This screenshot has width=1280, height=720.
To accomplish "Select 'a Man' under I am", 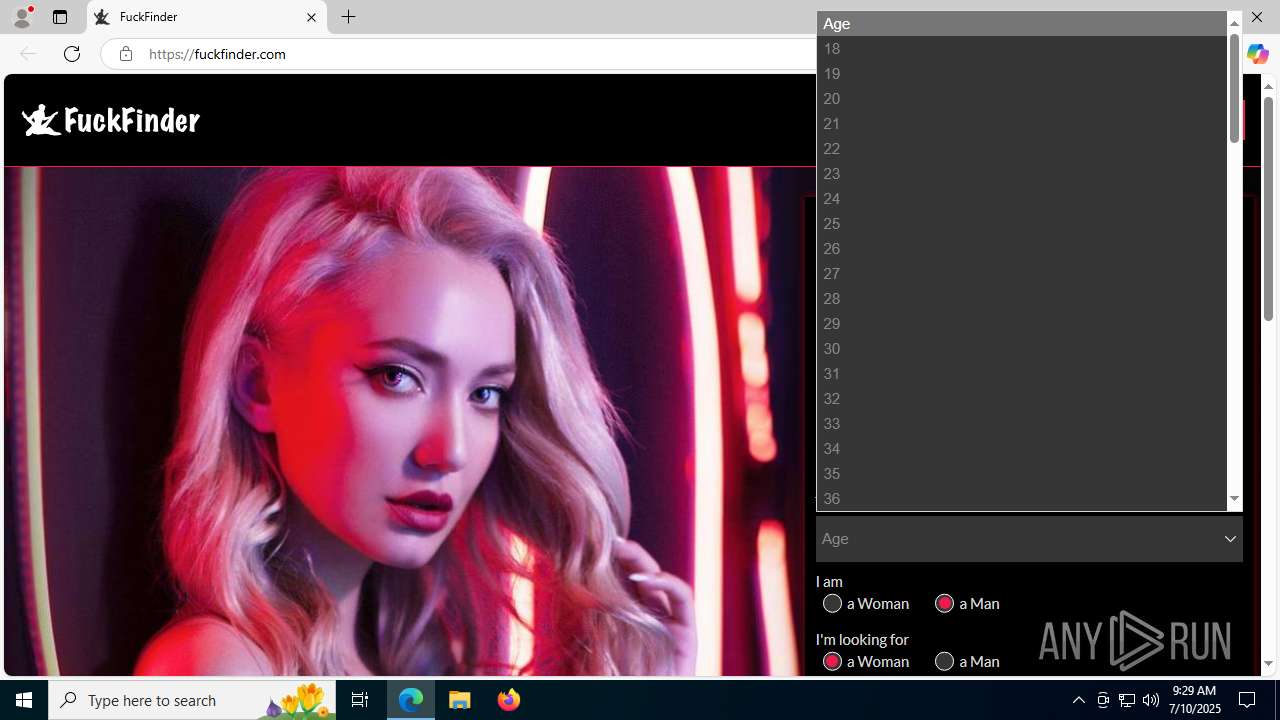I will point(944,603).
